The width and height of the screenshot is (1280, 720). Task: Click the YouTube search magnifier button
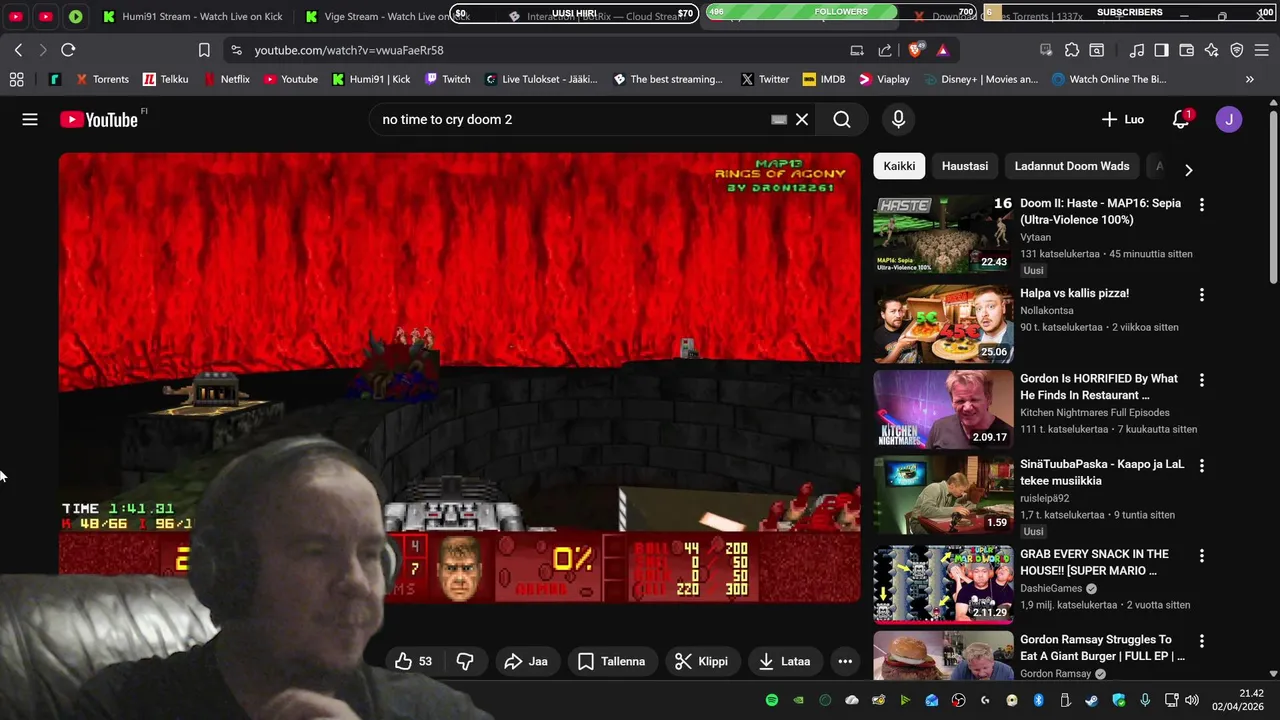(842, 119)
